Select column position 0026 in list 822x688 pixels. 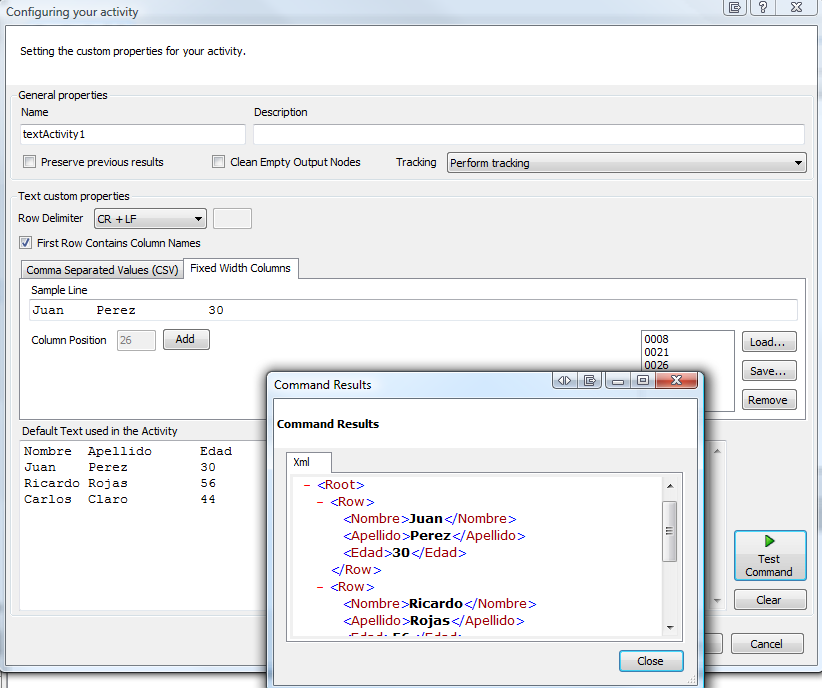coord(656,365)
